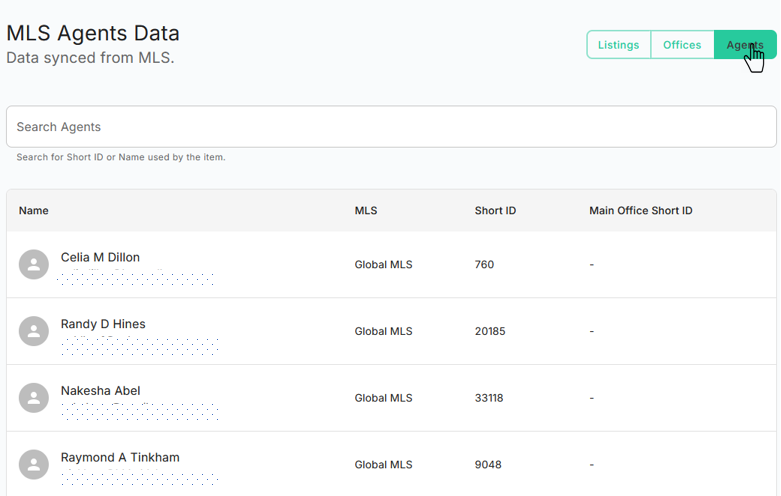Click Raymond A Tinkham's avatar icon

click(34, 464)
